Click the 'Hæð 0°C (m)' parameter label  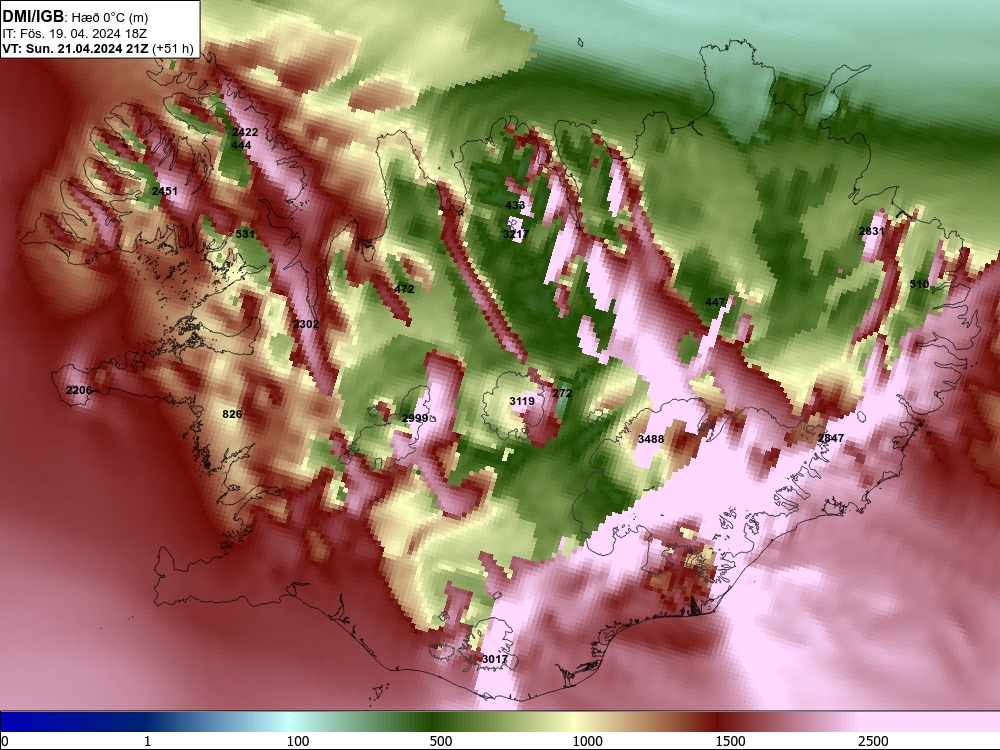pos(109,18)
